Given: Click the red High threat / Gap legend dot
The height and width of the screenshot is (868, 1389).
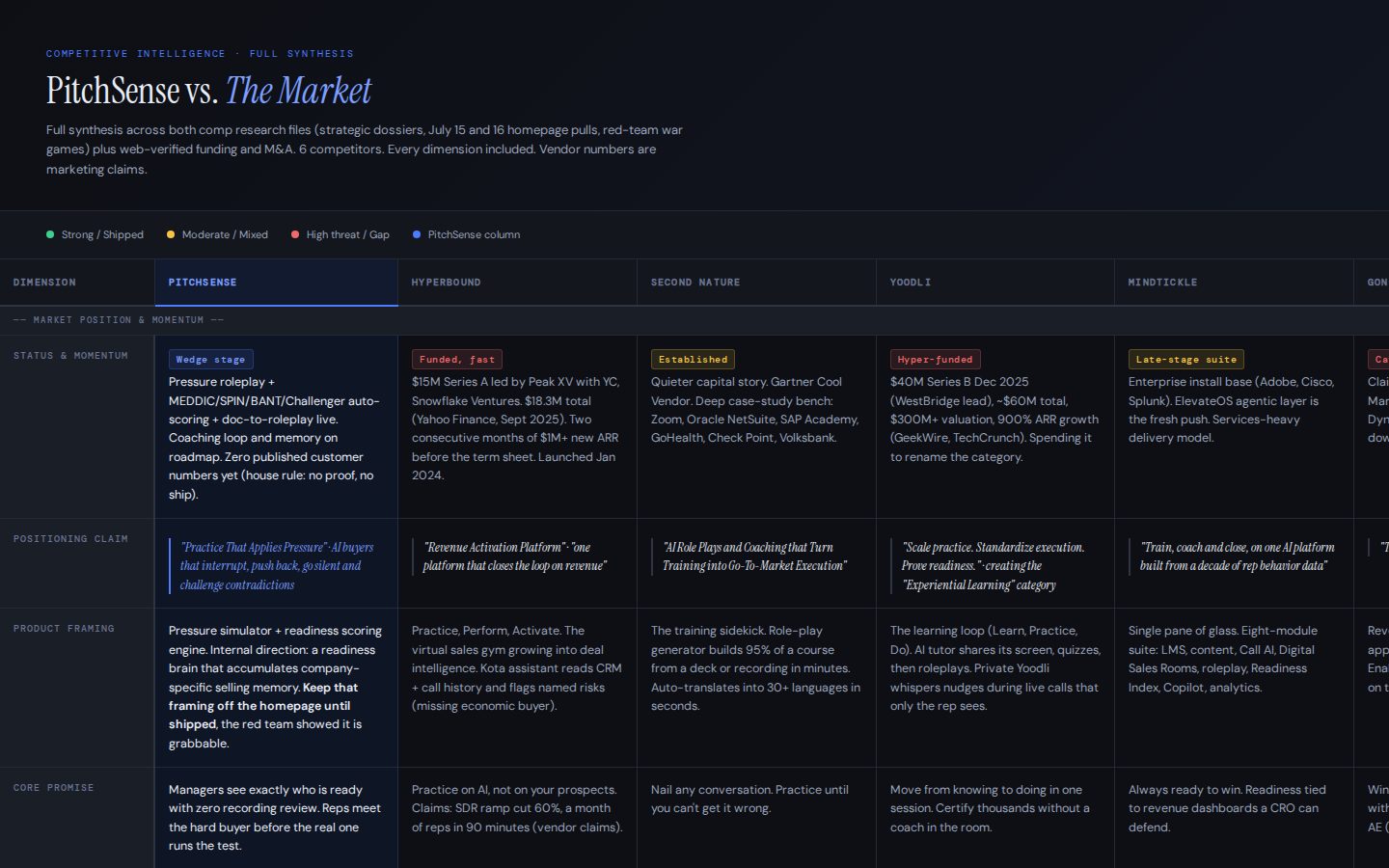Looking at the screenshot, I should click(295, 234).
